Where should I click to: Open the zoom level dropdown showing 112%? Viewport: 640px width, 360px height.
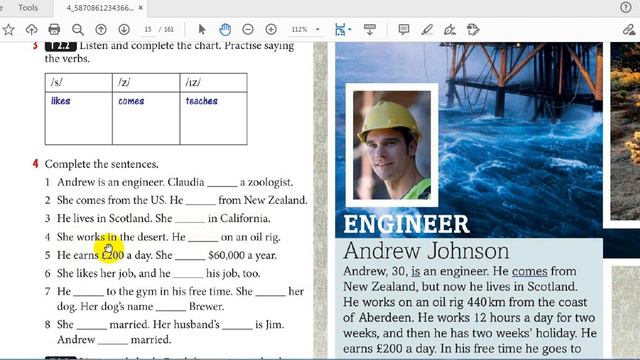click(305, 29)
